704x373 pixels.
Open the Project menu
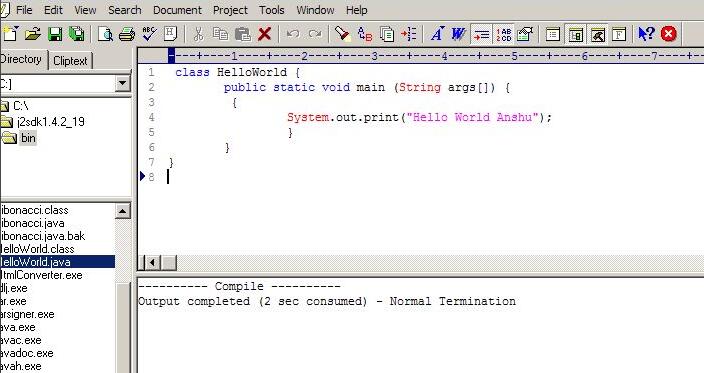[230, 10]
